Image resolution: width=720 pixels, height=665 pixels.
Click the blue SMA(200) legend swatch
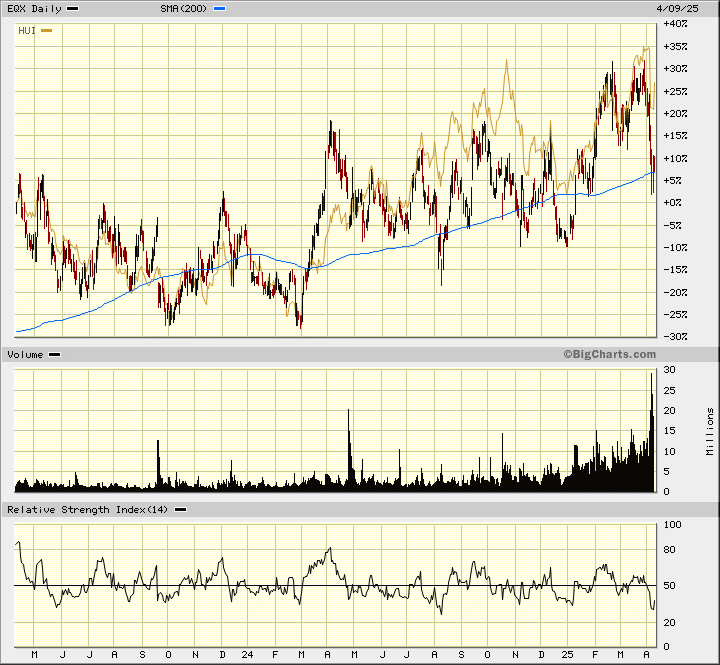coord(219,9)
